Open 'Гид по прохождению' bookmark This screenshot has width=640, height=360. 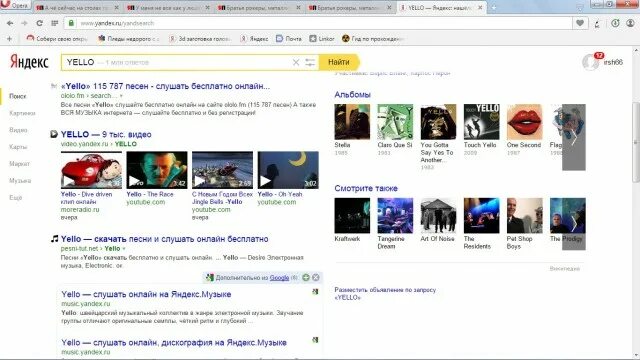[373, 39]
